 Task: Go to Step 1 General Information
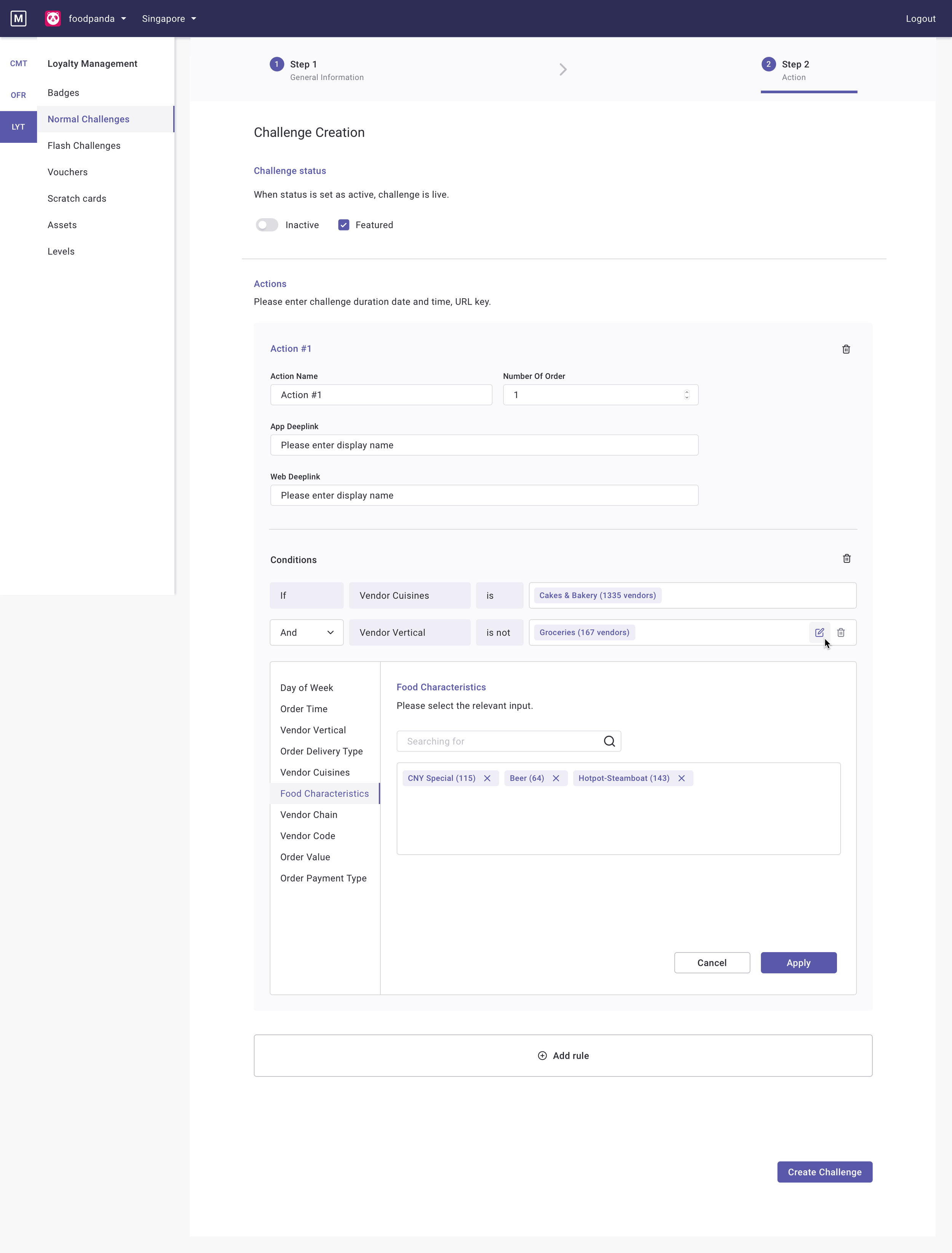317,70
